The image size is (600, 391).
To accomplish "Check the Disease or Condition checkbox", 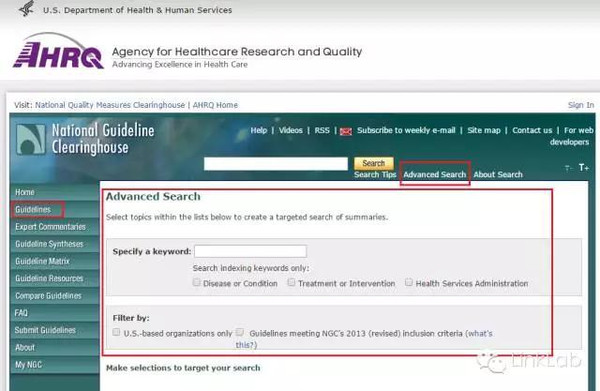I will 197,282.
